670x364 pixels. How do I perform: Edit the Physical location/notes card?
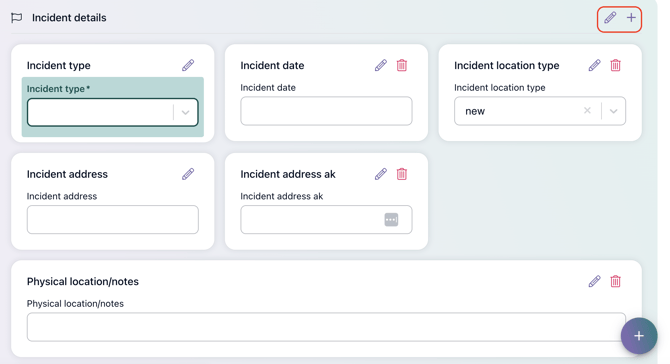coord(594,282)
